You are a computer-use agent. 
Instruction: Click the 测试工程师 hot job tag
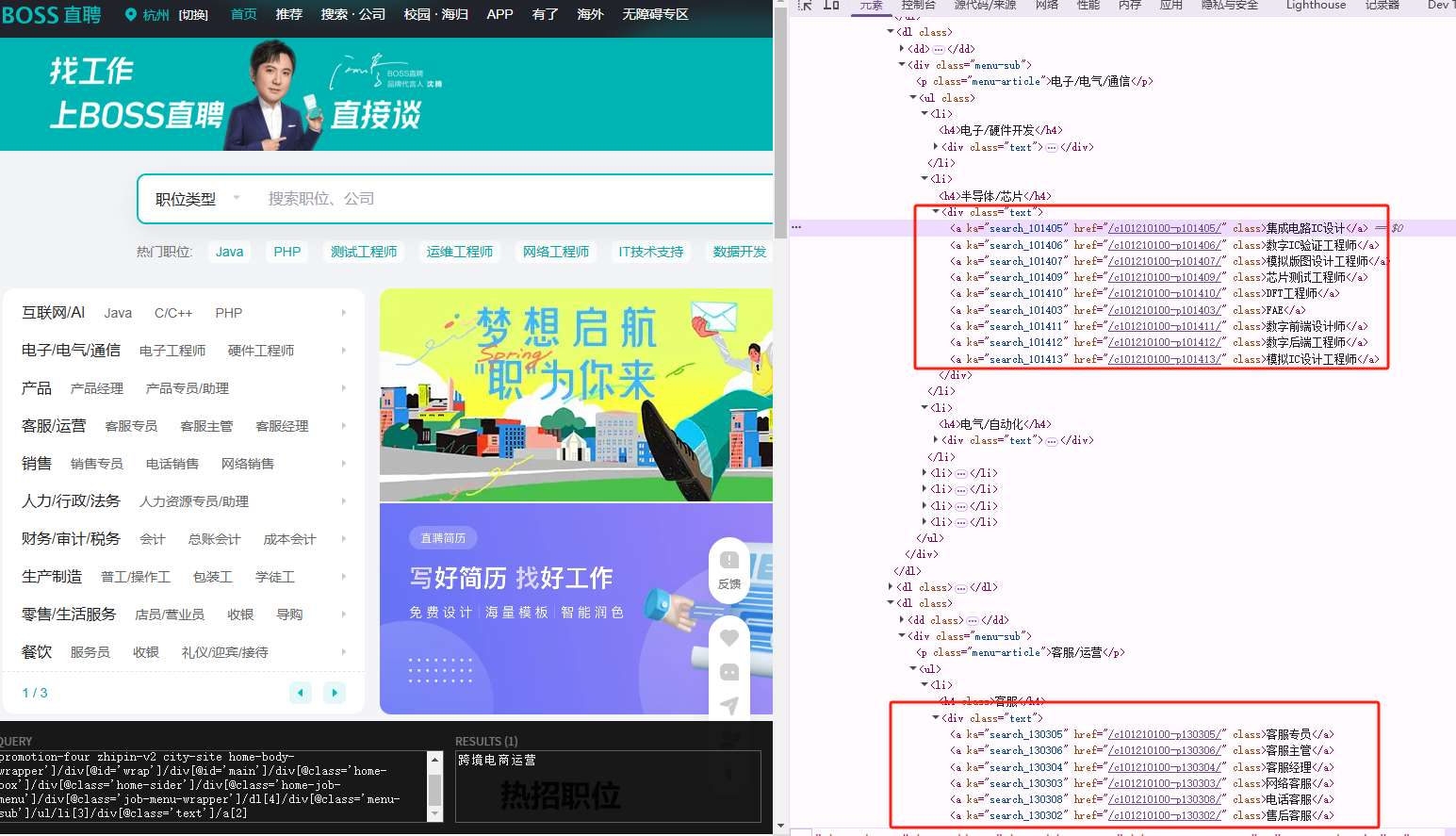[364, 252]
